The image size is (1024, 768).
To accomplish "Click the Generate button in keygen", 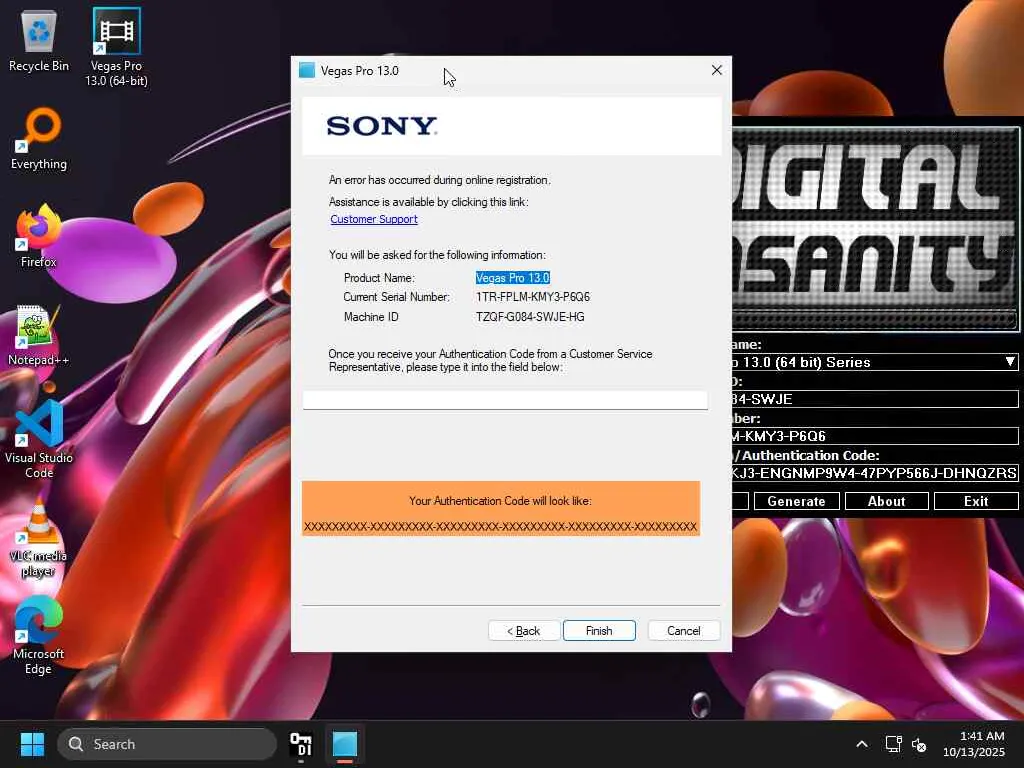I will (x=796, y=501).
